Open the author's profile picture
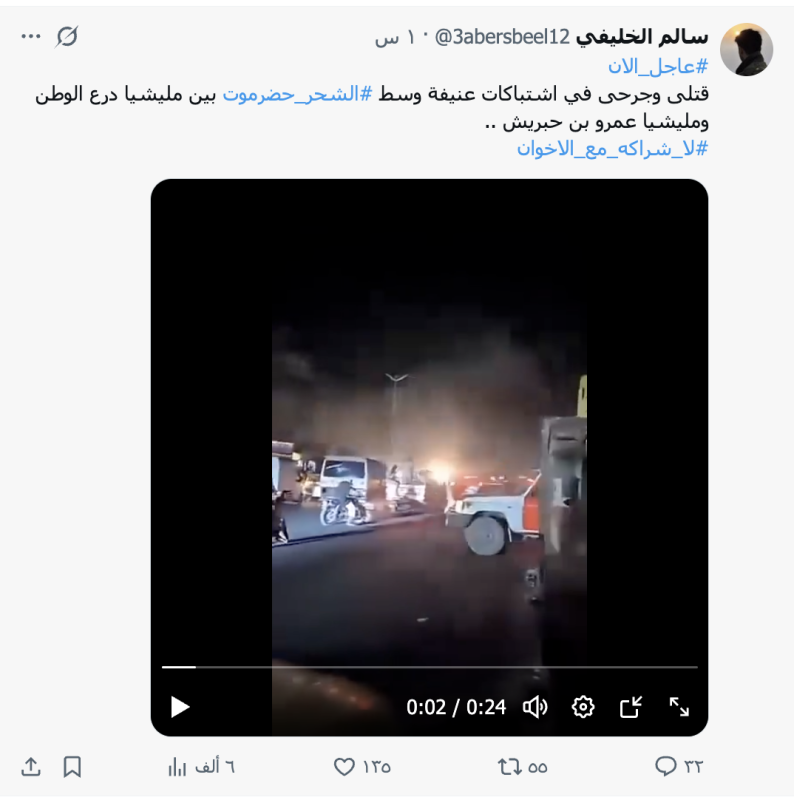Viewport: 794px width, 800px height. [x=746, y=49]
